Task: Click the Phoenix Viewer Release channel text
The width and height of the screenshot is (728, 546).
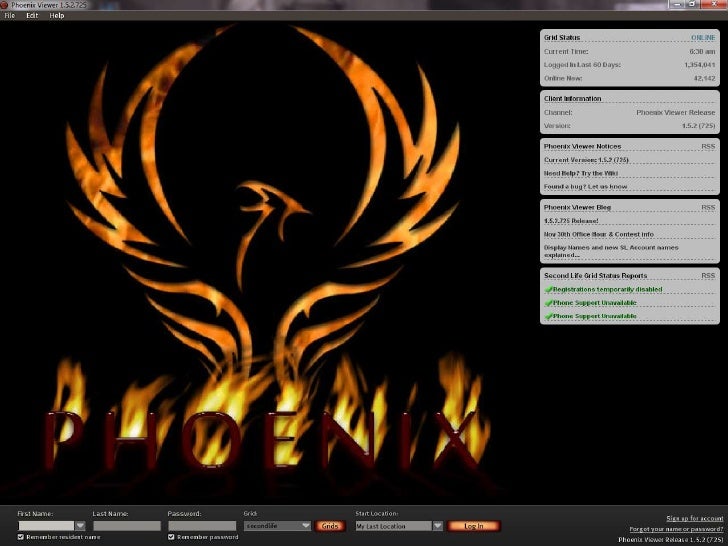Action: click(676, 112)
